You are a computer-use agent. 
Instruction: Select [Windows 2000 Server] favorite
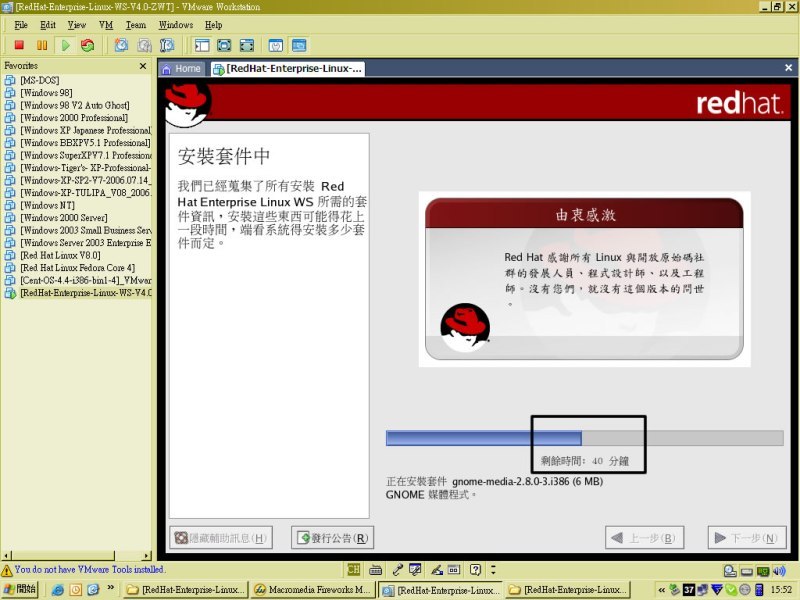(x=64, y=218)
